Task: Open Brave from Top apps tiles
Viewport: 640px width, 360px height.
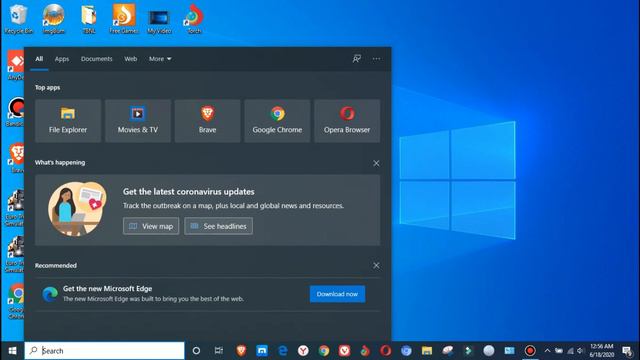Action: [207, 121]
